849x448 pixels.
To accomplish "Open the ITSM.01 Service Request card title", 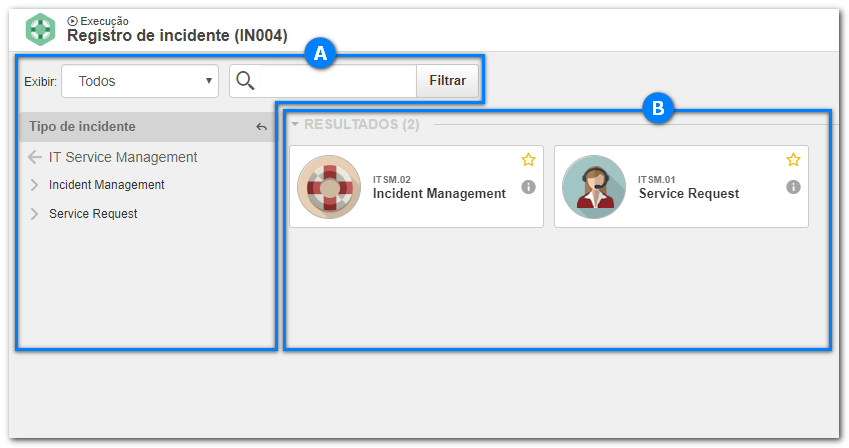I will click(689, 193).
